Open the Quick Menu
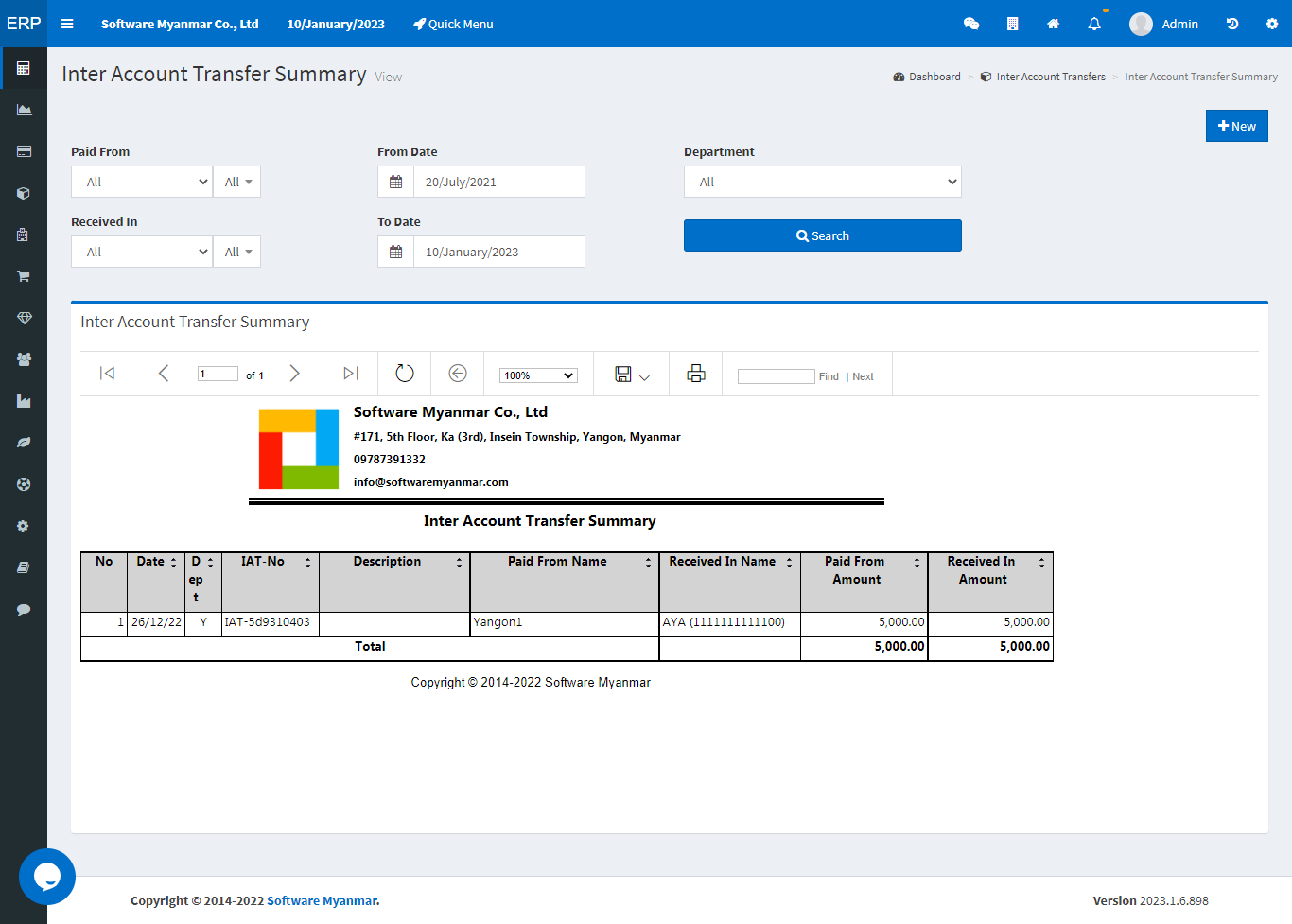 pos(453,24)
